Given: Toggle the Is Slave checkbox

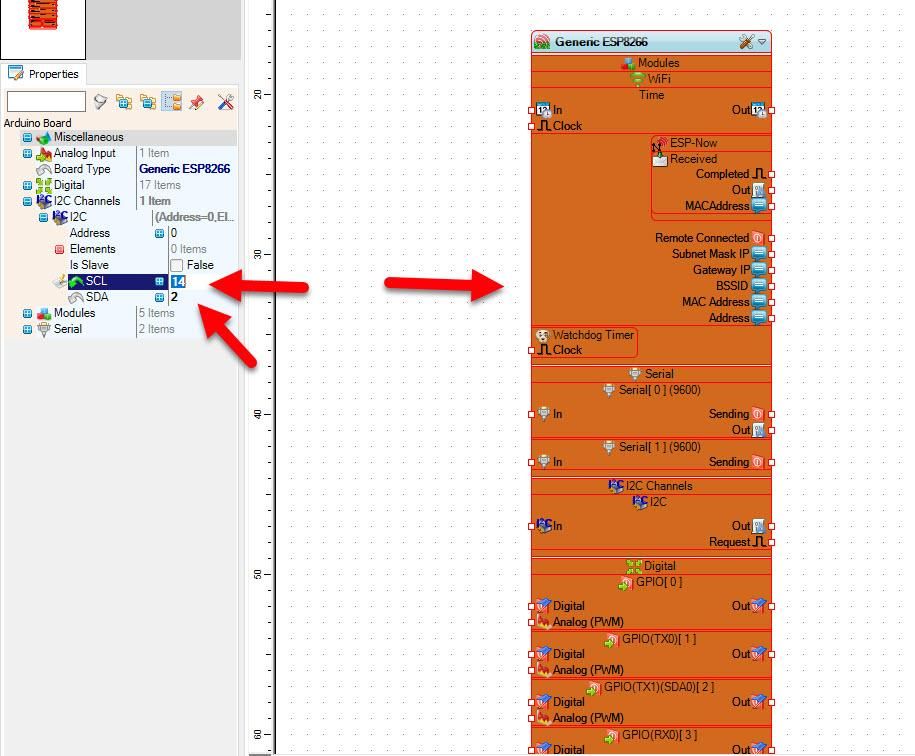Looking at the screenshot, I should pos(177,265).
